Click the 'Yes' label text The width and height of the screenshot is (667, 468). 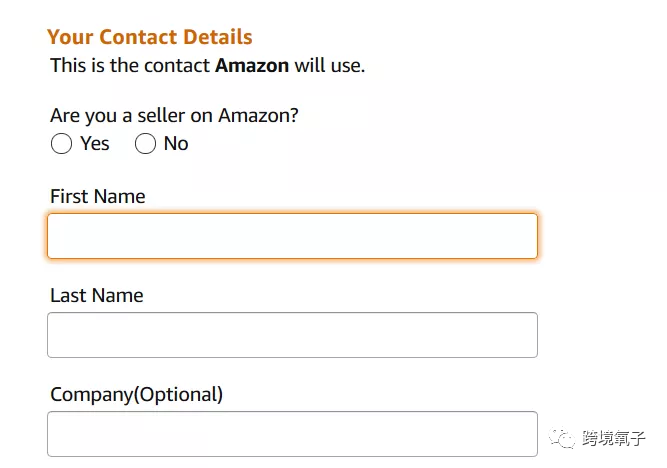[95, 144]
